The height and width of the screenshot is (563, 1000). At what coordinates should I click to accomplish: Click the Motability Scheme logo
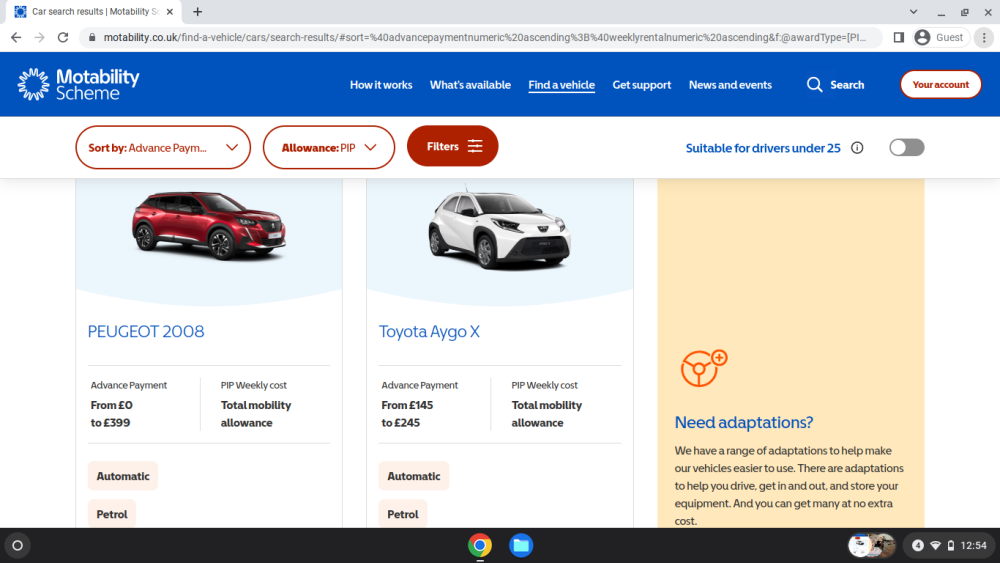78,84
